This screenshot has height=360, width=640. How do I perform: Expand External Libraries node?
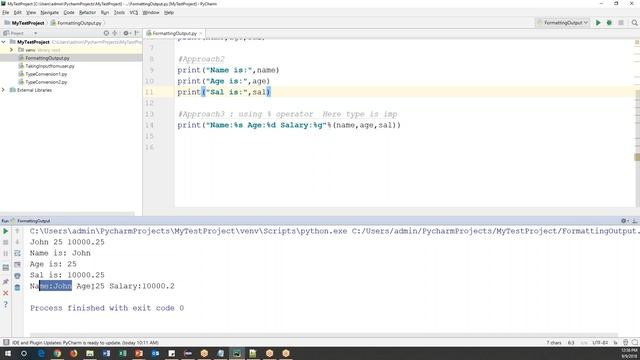point(4,90)
